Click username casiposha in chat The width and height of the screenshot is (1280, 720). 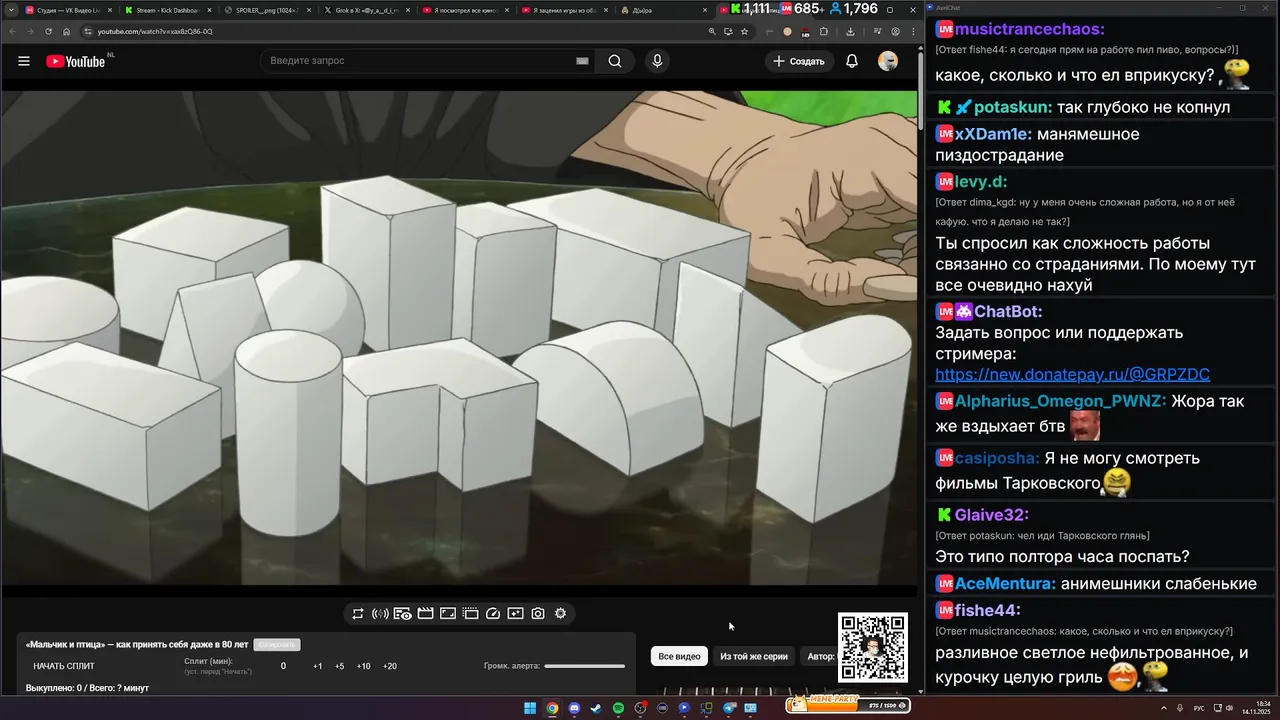pyautogui.click(x=996, y=458)
